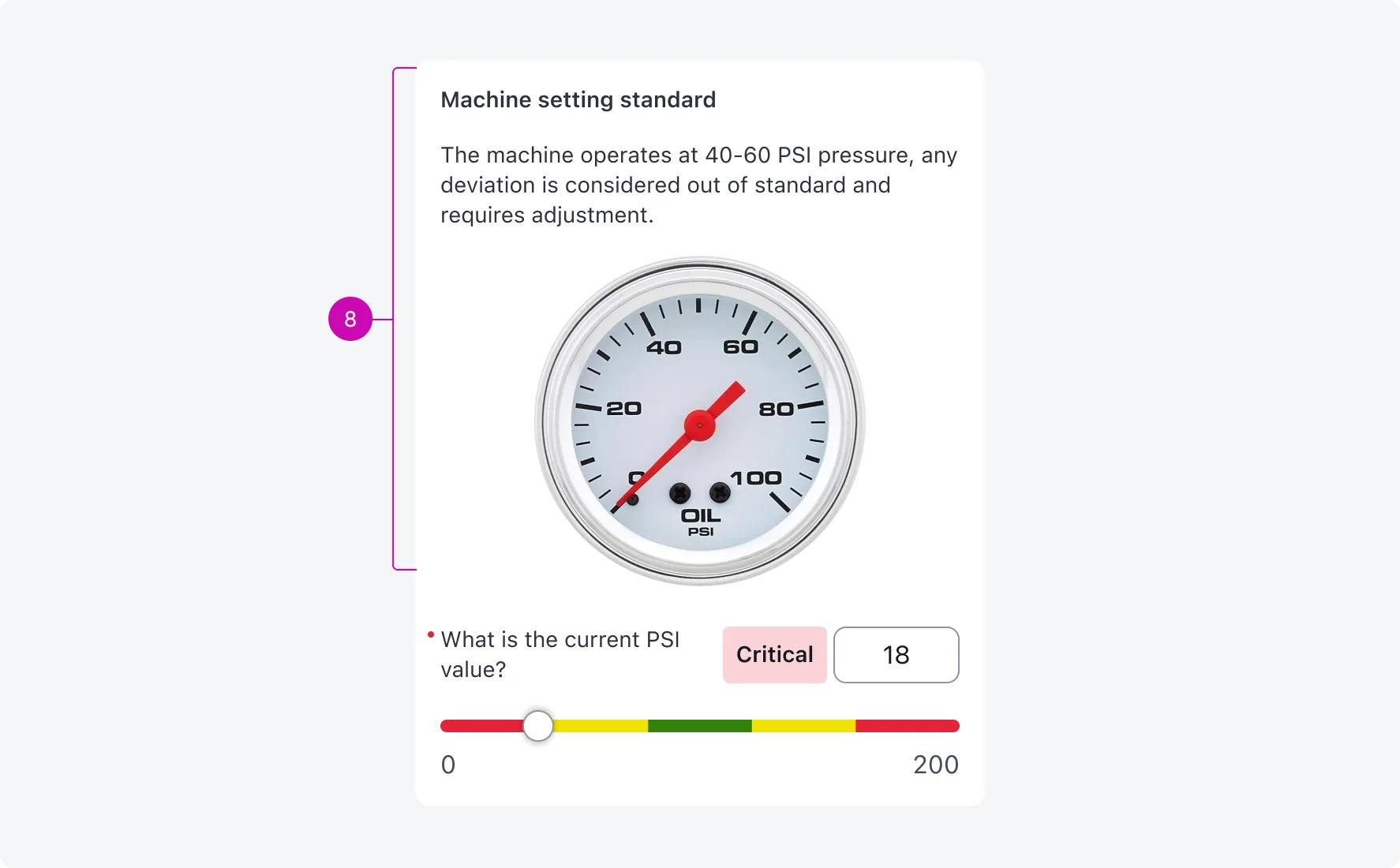Click the right yellow segment of the slider
This screenshot has width=1400, height=868.
(x=803, y=726)
